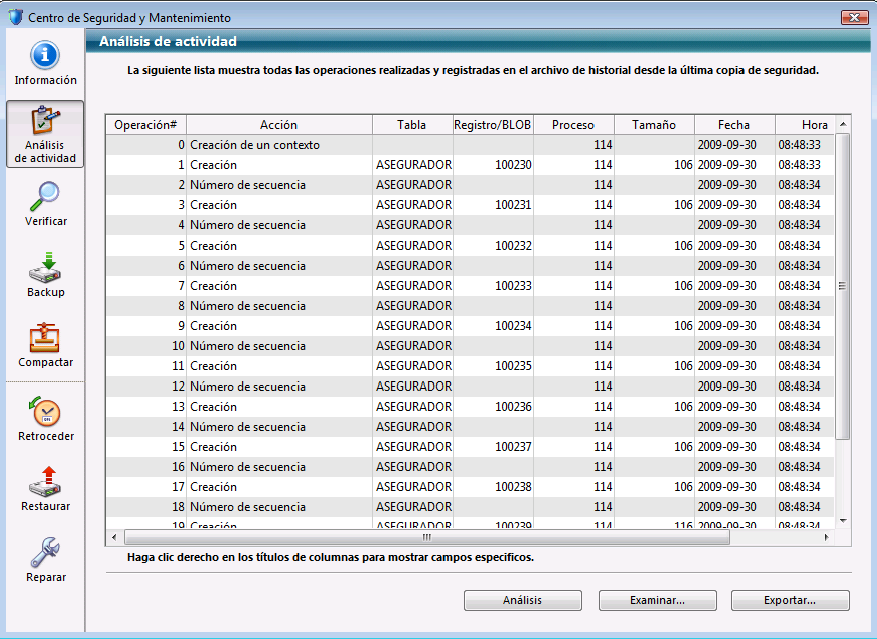This screenshot has width=877, height=639.
Task: Open the Restaurar tool icon
Action: point(45,482)
